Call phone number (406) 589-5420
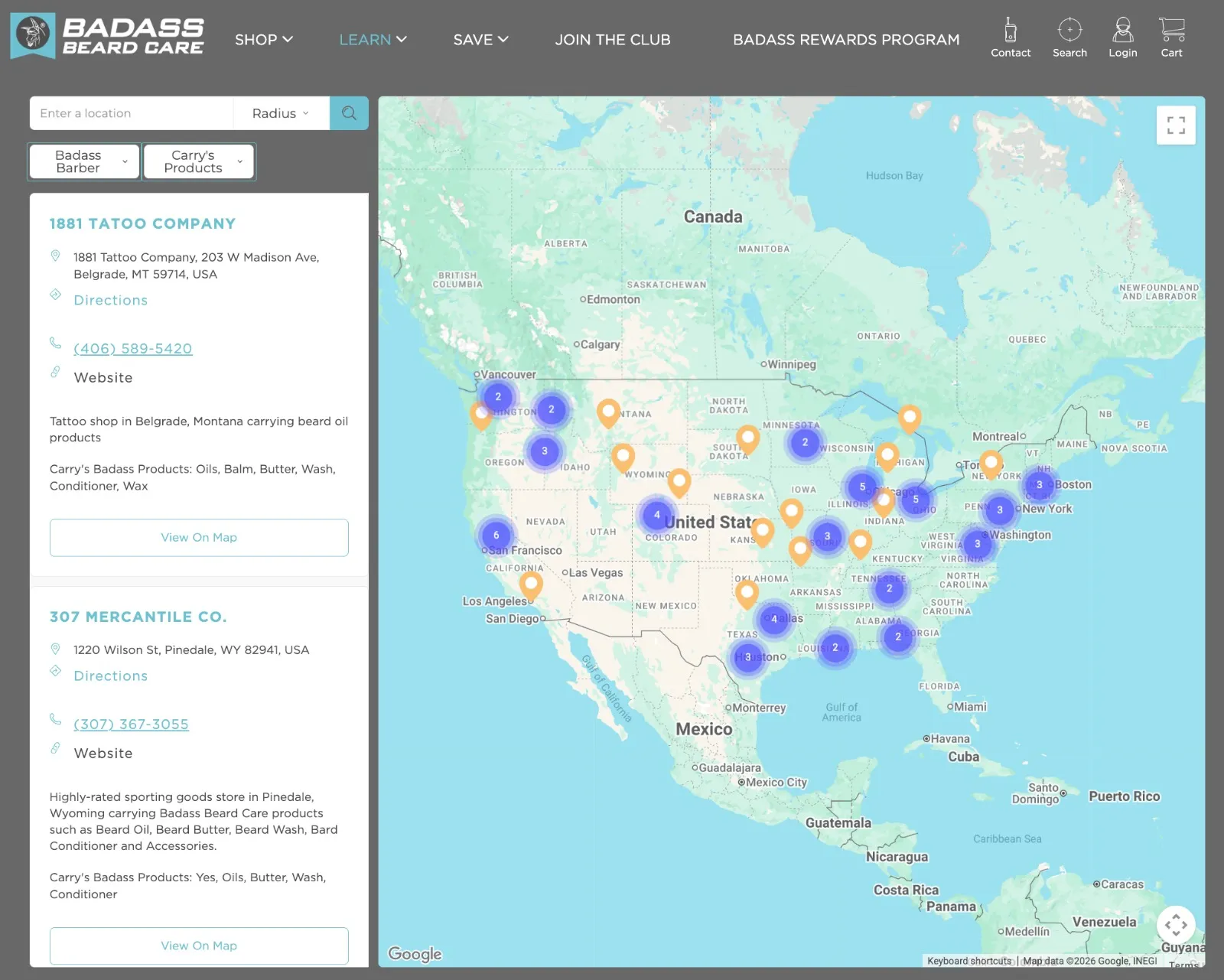 133,349
